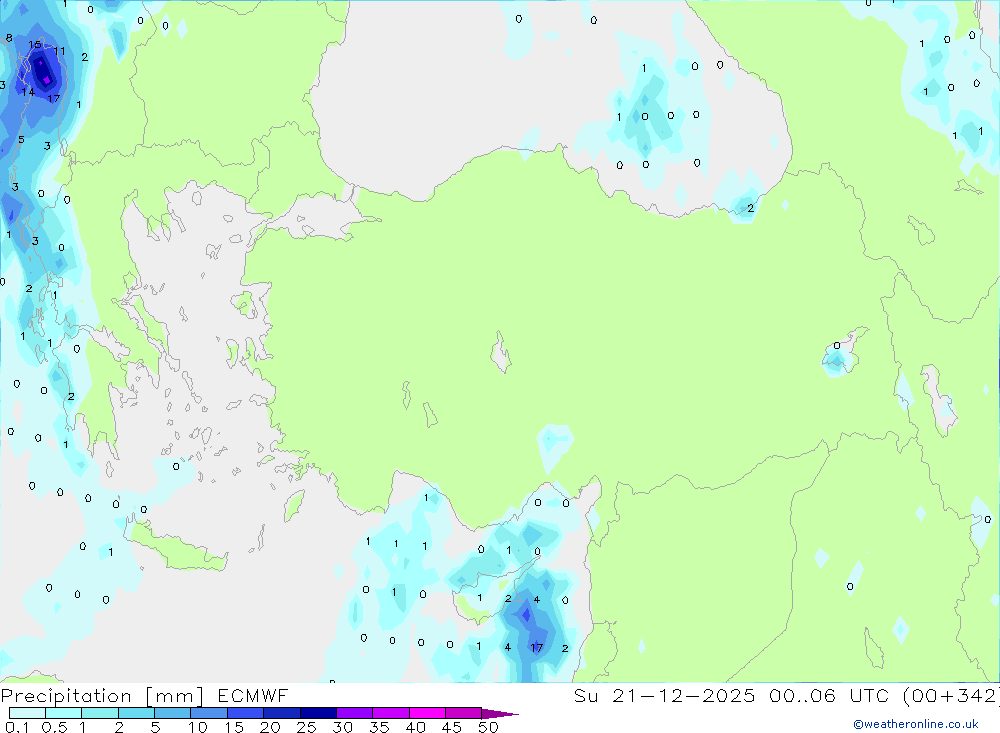Click the '0.1' legend scale label
The image size is (1000, 733).
(x=17, y=727)
